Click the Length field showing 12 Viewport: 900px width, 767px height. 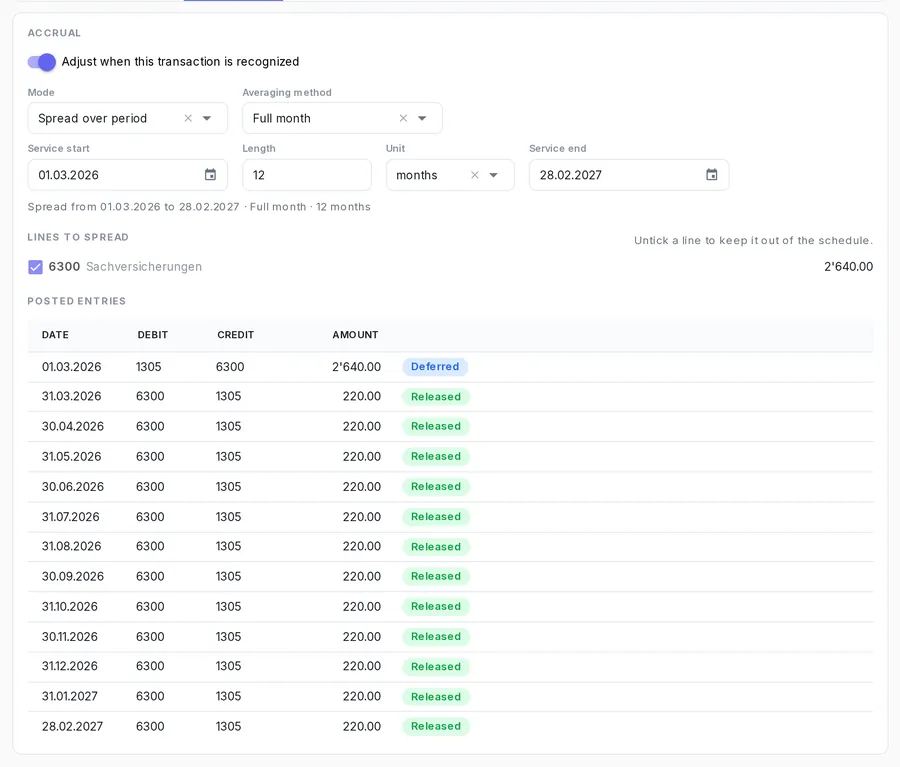click(x=307, y=175)
